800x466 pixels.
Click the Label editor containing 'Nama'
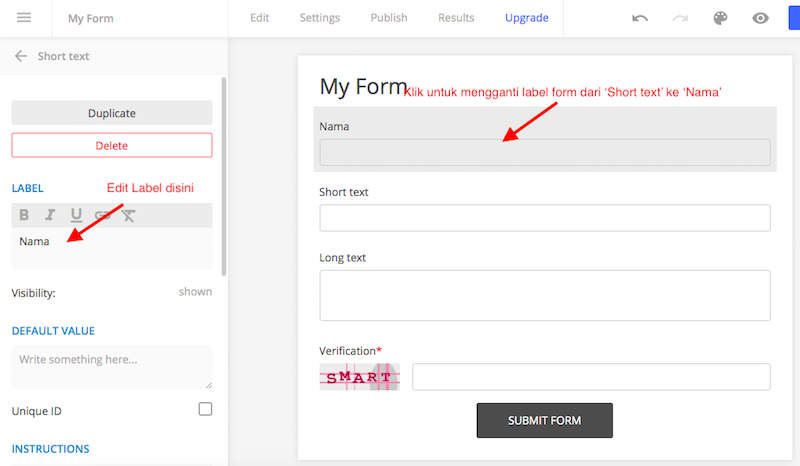tap(112, 249)
